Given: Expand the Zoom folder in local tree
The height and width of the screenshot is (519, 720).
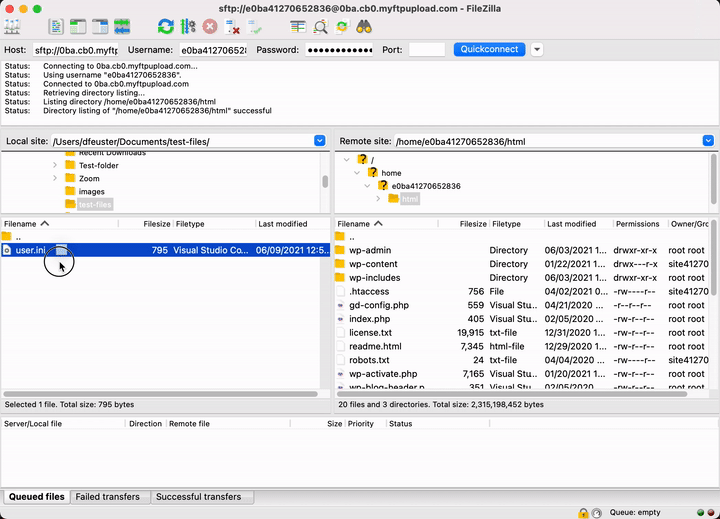Looking at the screenshot, I should [x=55, y=178].
